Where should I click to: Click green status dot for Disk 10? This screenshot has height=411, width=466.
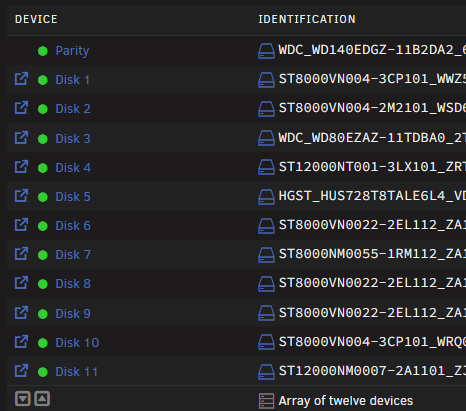tap(43, 343)
